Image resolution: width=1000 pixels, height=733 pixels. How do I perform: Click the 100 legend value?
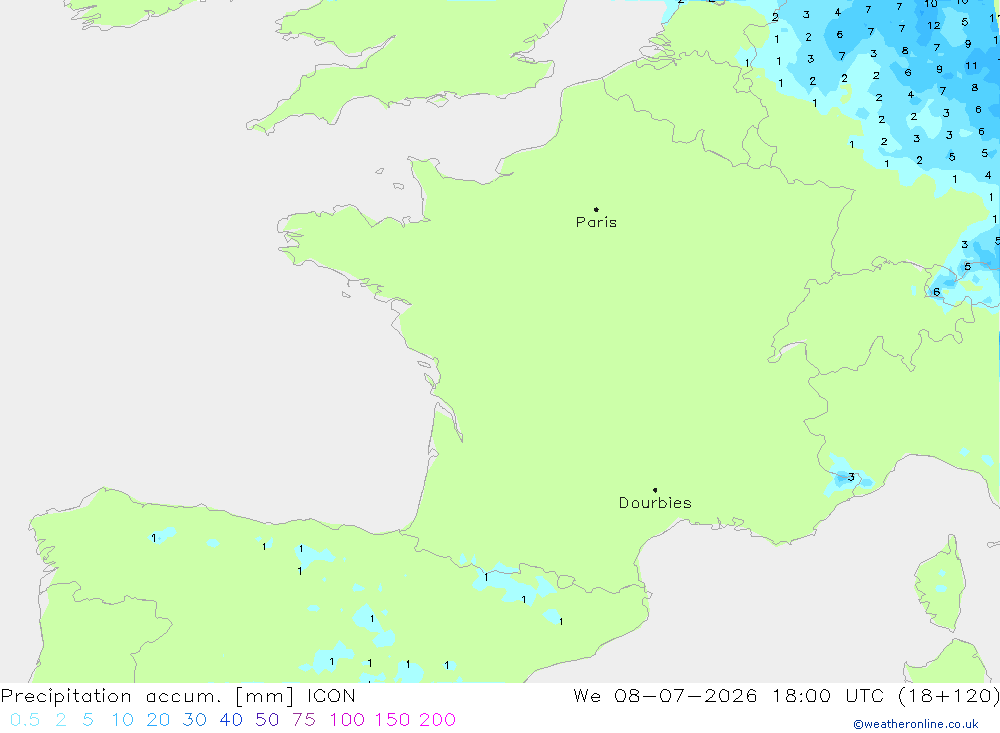[347, 720]
